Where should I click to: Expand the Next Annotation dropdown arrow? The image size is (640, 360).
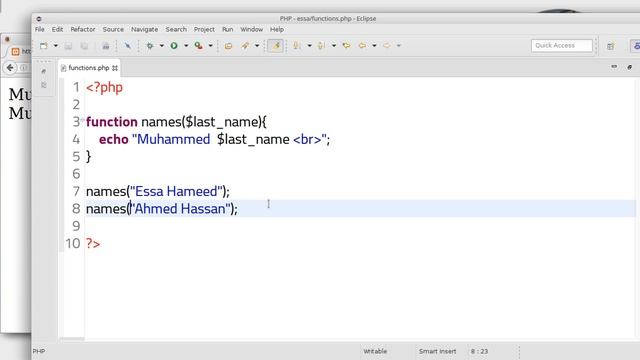(x=309, y=46)
